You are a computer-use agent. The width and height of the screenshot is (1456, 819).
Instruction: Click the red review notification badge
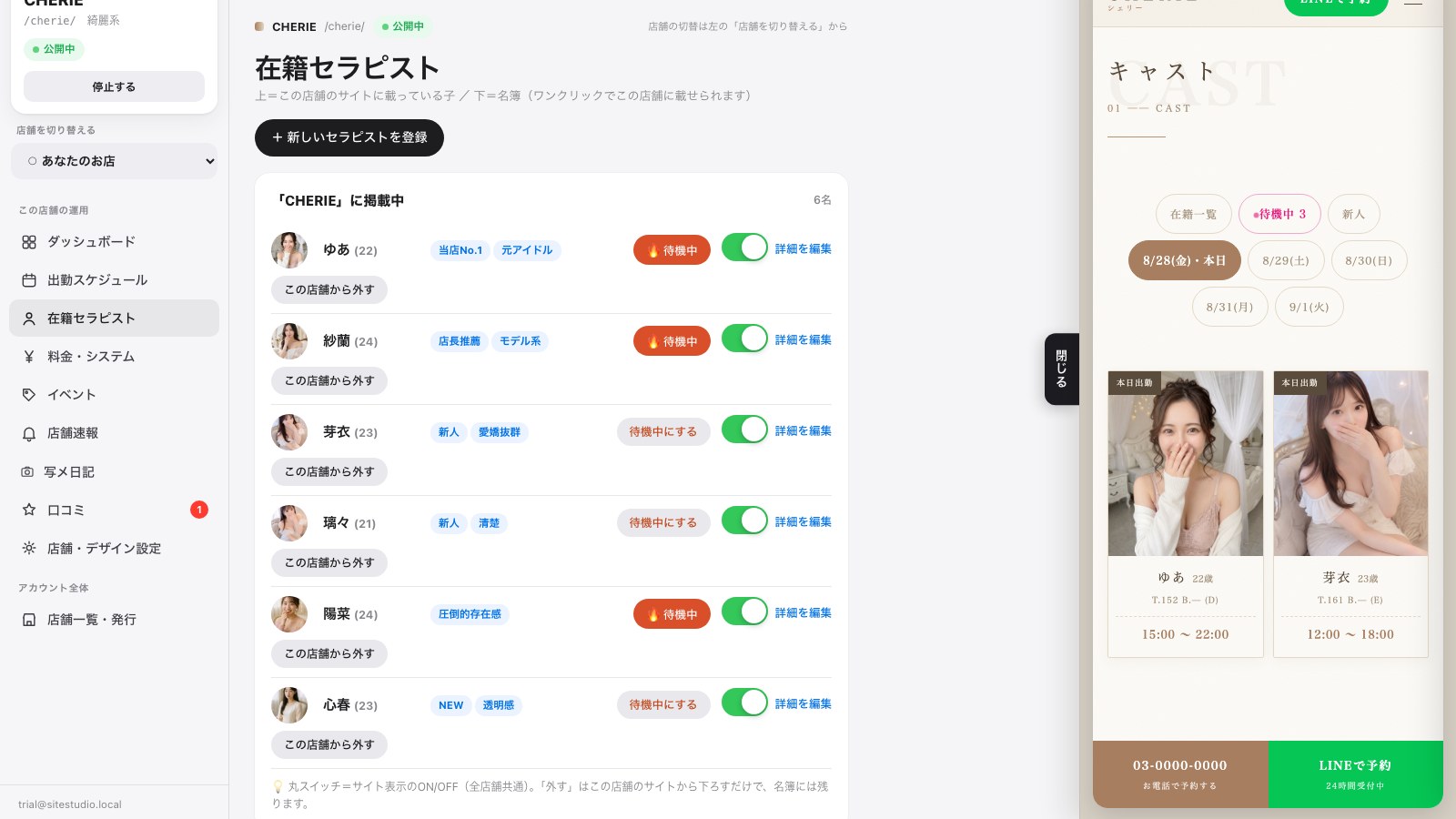coord(199,510)
